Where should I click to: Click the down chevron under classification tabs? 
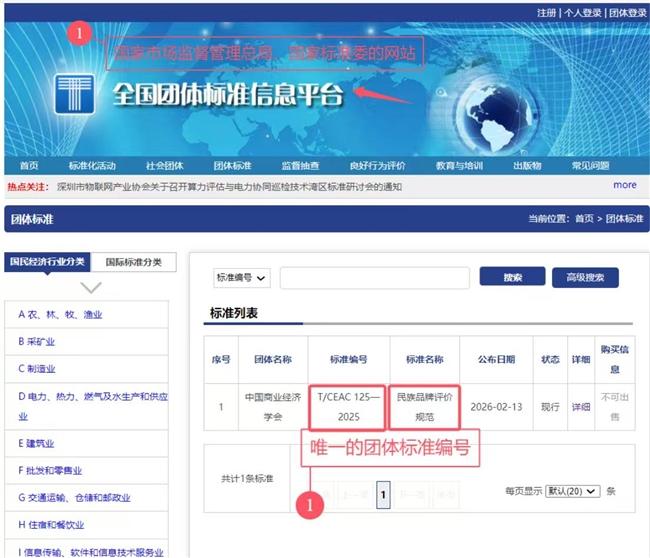tap(91, 288)
